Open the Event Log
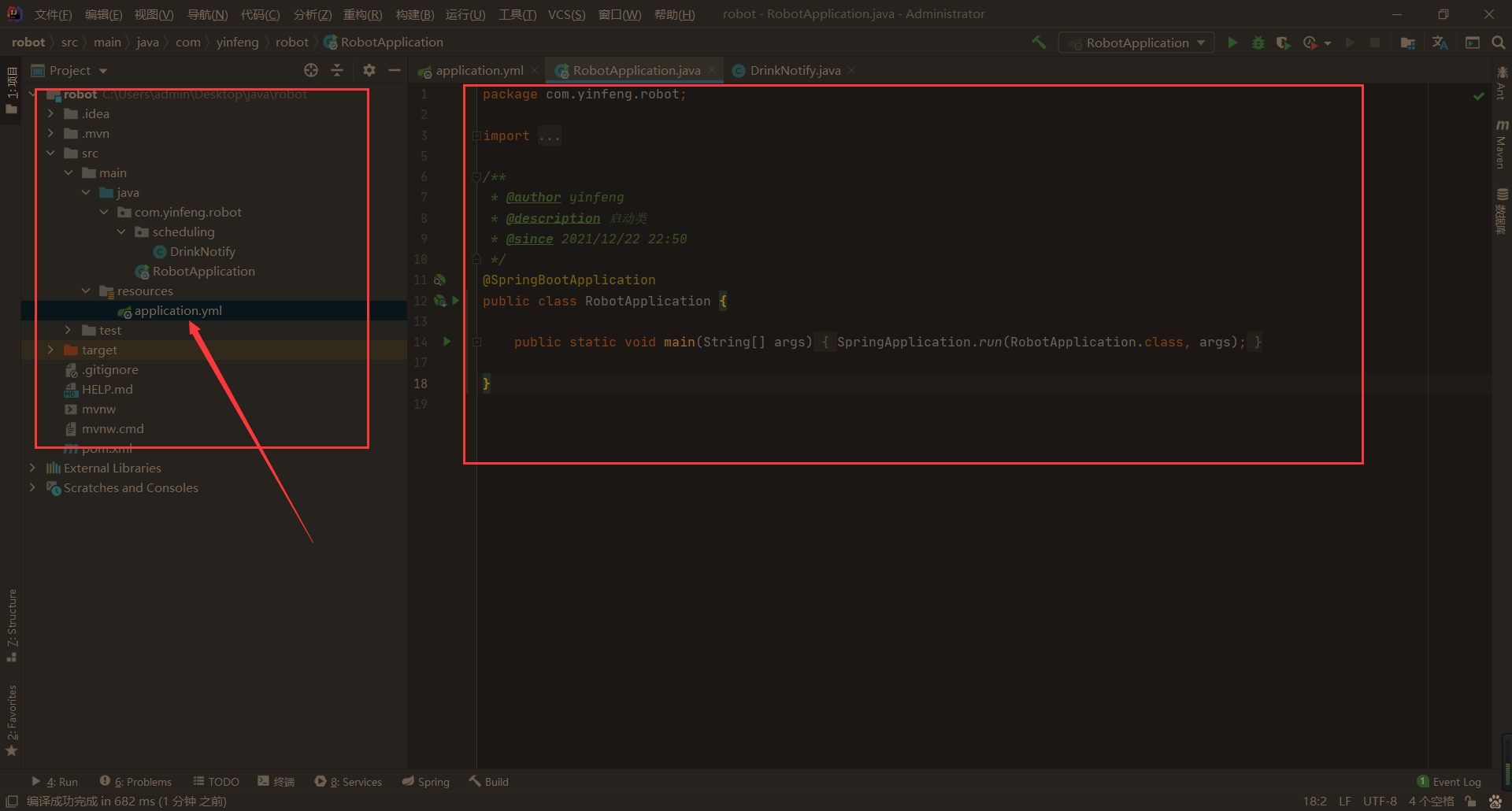The width and height of the screenshot is (1512, 811). [1449, 781]
